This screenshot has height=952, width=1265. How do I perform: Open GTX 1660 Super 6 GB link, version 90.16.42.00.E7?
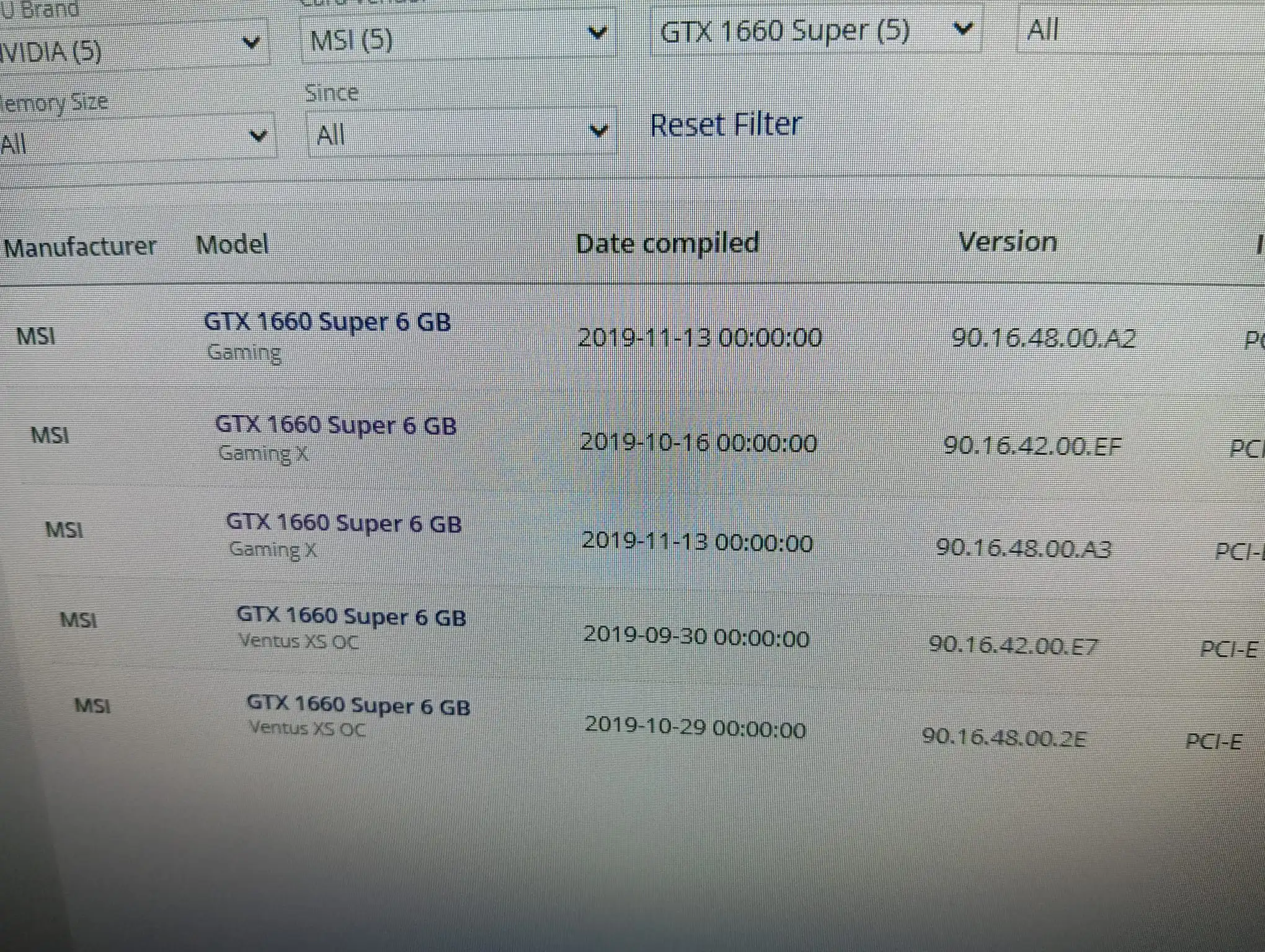point(352,616)
